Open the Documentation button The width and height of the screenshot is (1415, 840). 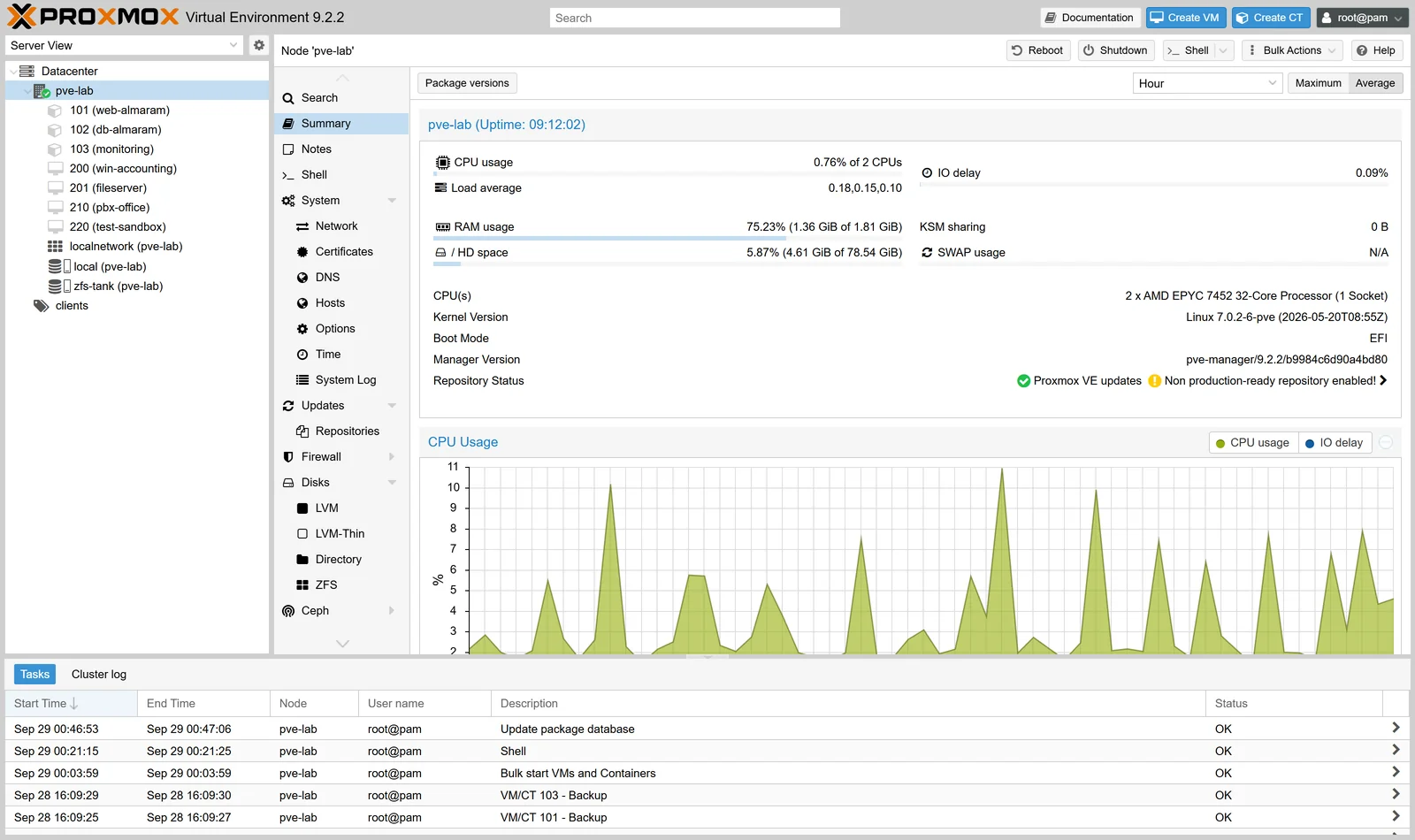[x=1090, y=18]
